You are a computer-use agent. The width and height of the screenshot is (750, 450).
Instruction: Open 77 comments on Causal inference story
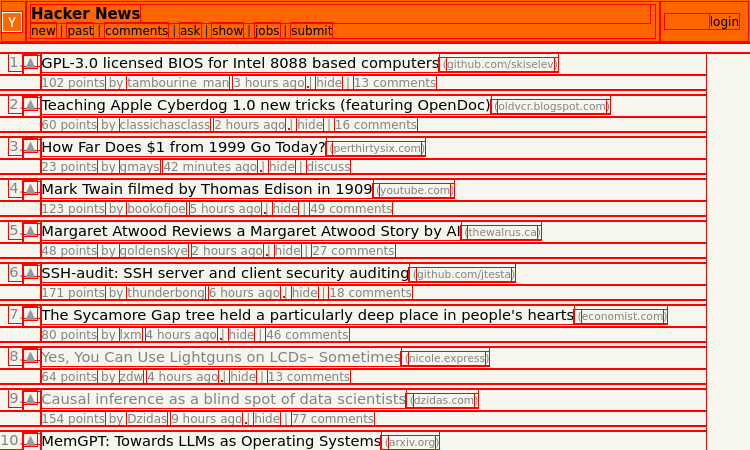click(332, 419)
